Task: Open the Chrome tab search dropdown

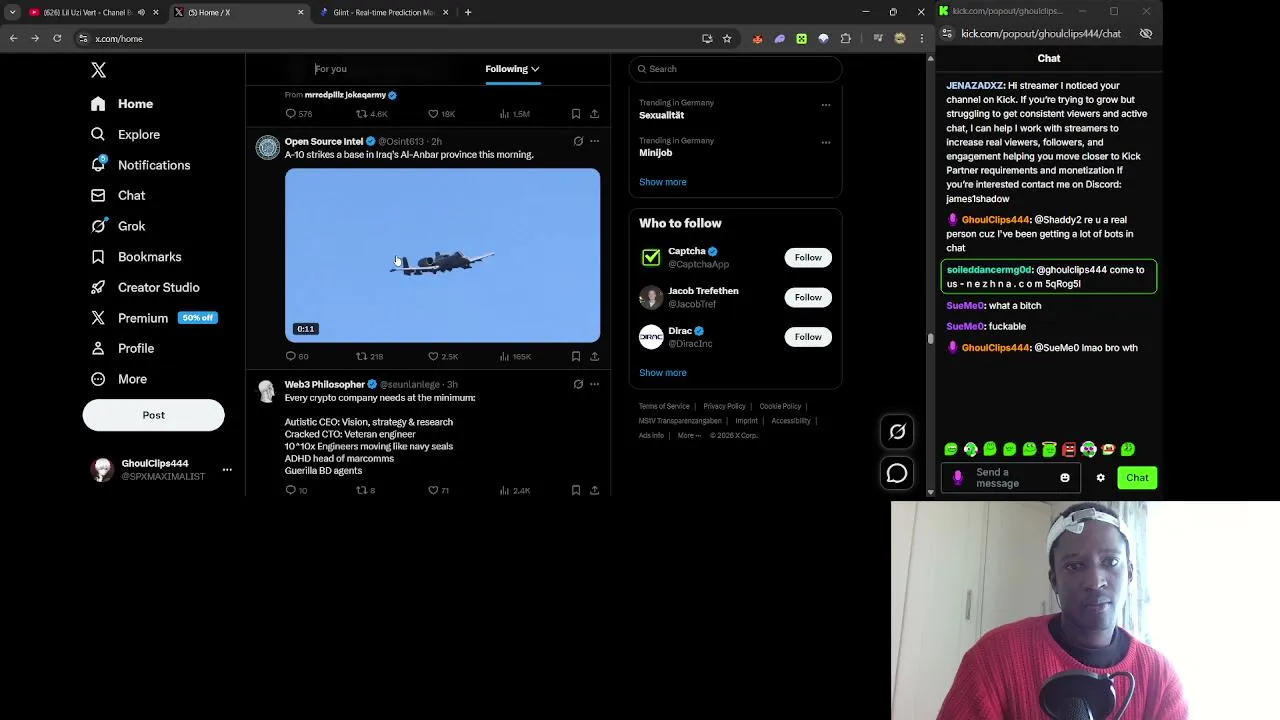Action: (12, 12)
